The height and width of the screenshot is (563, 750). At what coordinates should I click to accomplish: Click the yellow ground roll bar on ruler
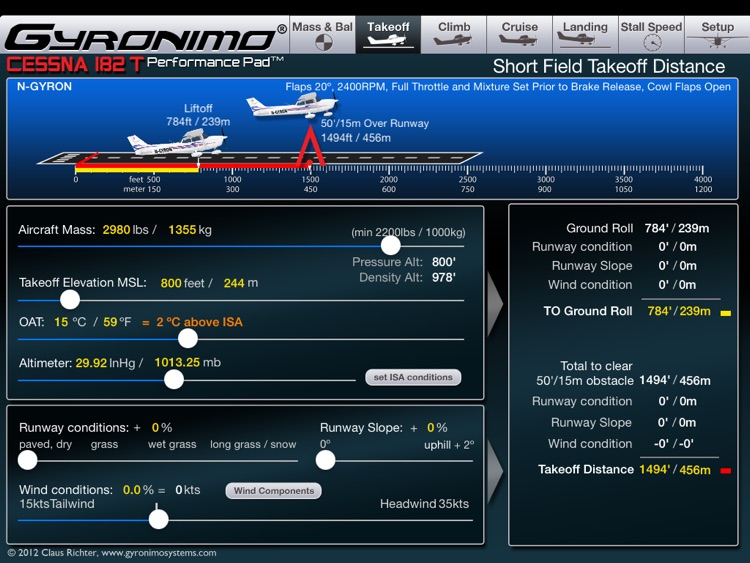click(x=137, y=169)
